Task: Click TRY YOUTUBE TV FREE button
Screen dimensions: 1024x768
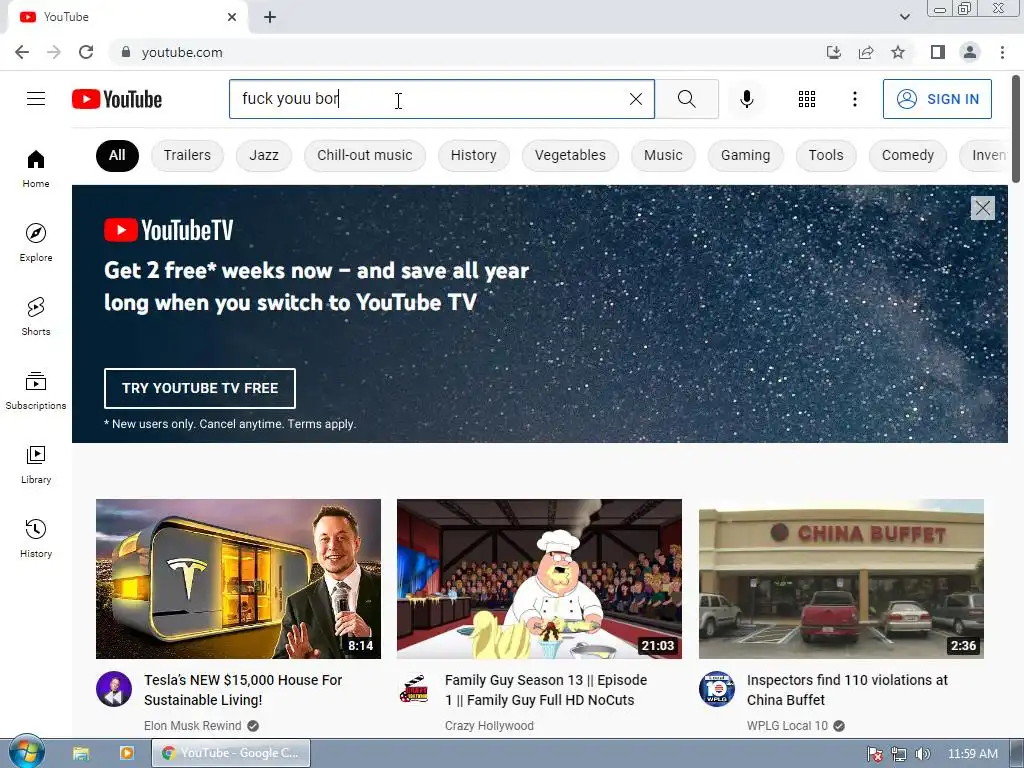Action: [200, 388]
